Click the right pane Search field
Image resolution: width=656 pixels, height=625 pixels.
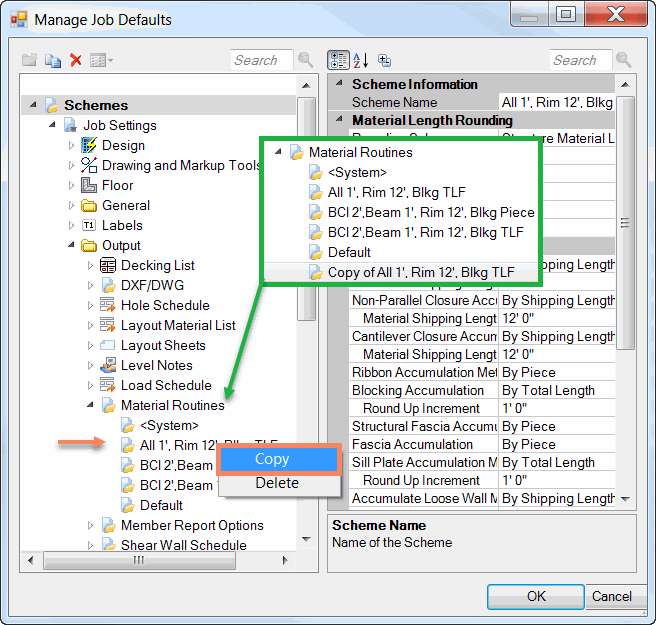pyautogui.click(x=580, y=60)
